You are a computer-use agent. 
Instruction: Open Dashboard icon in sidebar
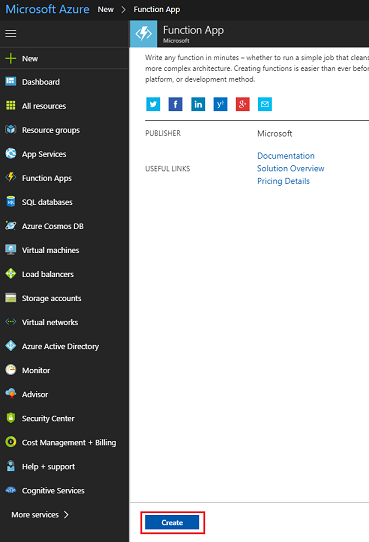point(11,82)
